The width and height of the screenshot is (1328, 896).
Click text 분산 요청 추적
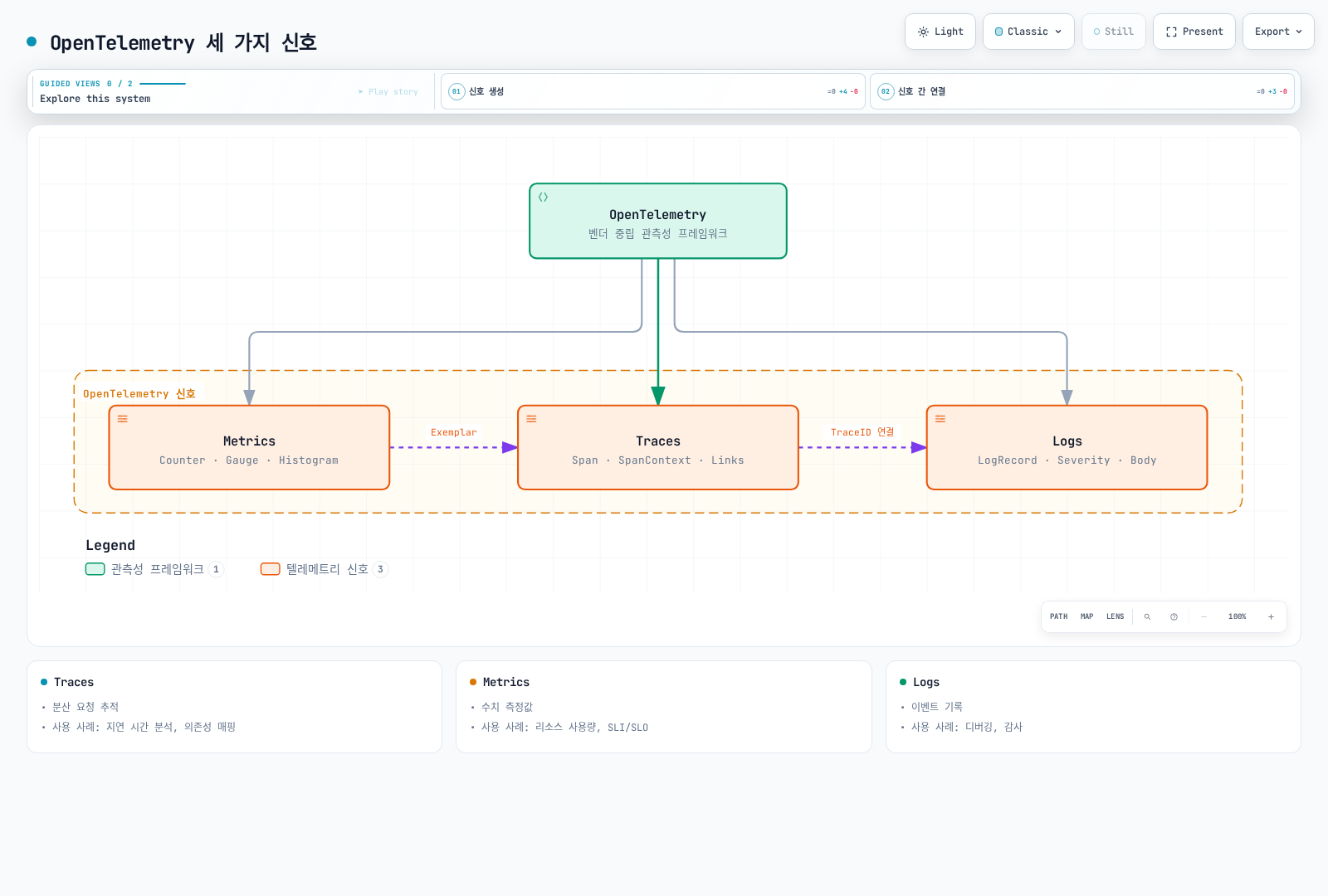click(x=85, y=707)
